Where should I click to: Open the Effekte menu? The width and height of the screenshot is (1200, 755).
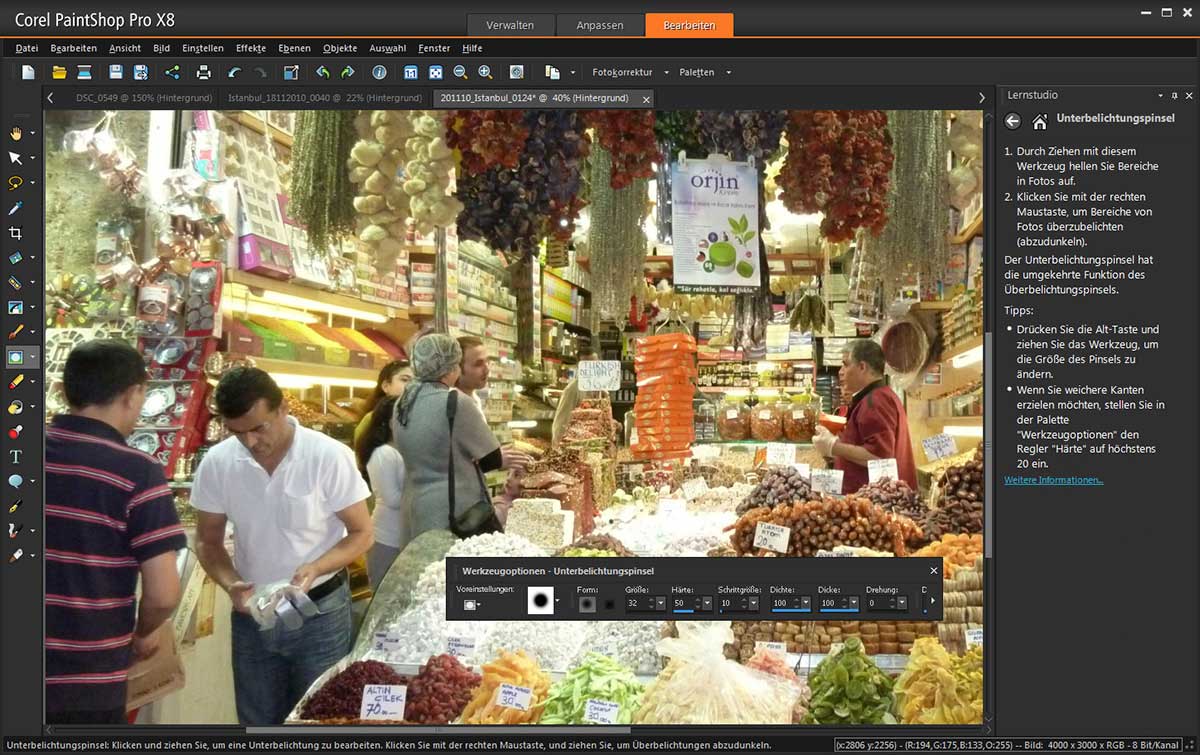click(250, 48)
